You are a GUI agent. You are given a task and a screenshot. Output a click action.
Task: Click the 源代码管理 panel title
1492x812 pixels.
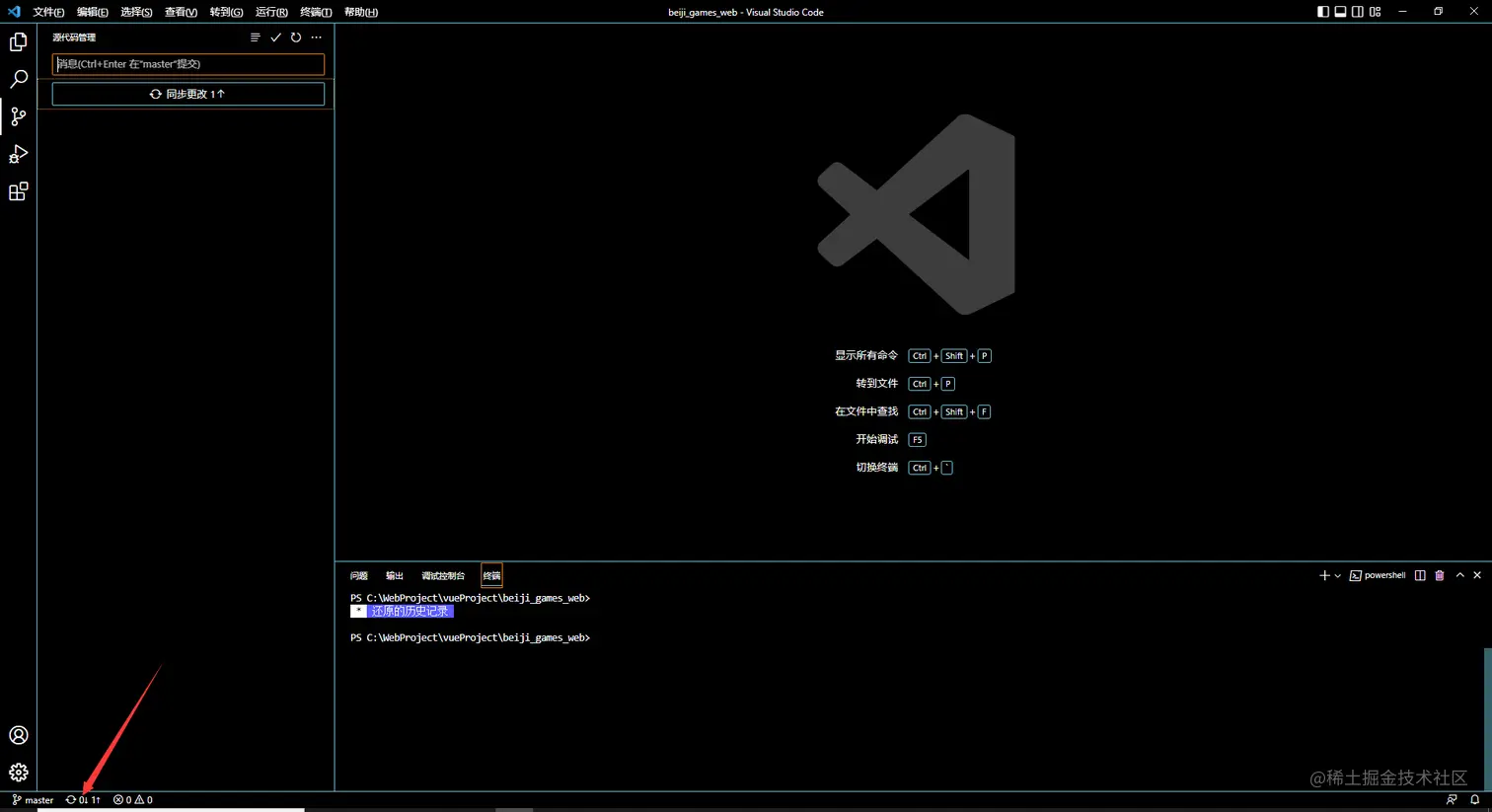74,37
